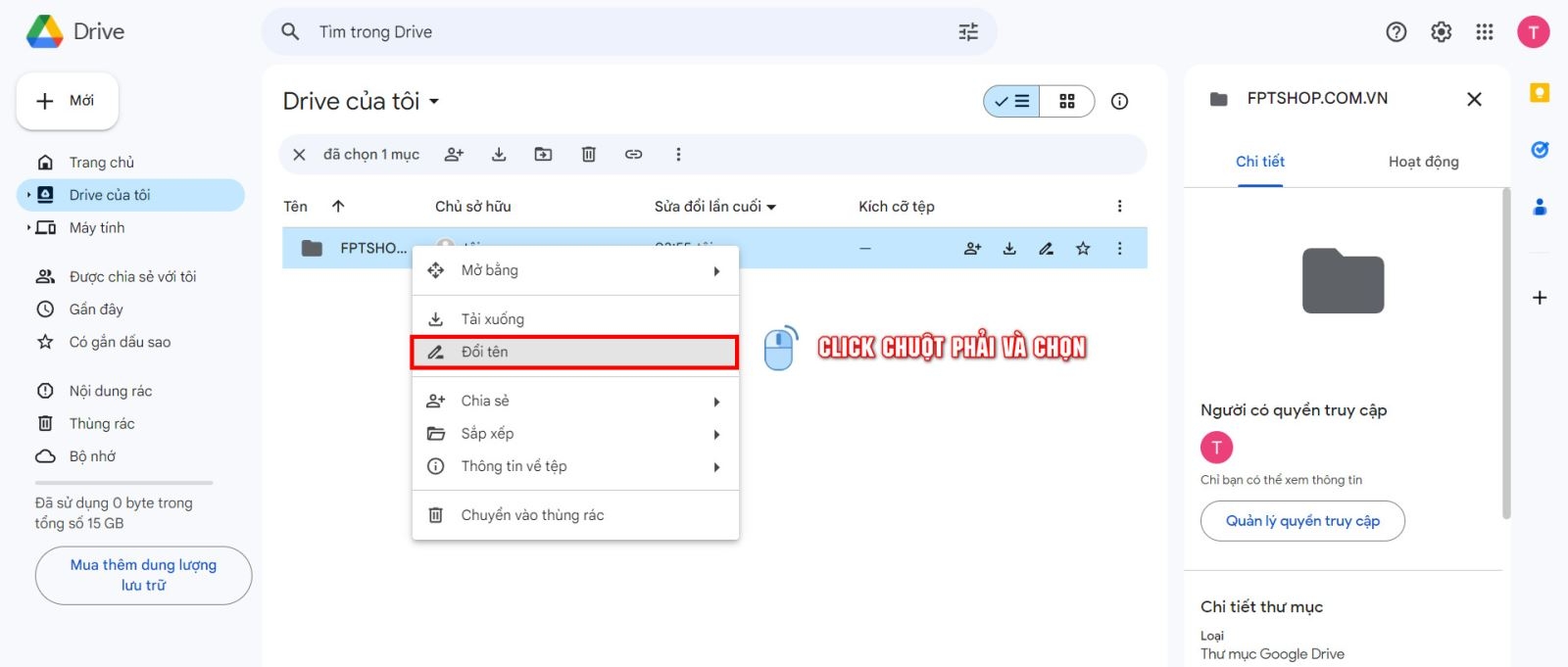Screen dimensions: 1568x667
Task: Open account avatar T in header
Action: click(x=1534, y=32)
